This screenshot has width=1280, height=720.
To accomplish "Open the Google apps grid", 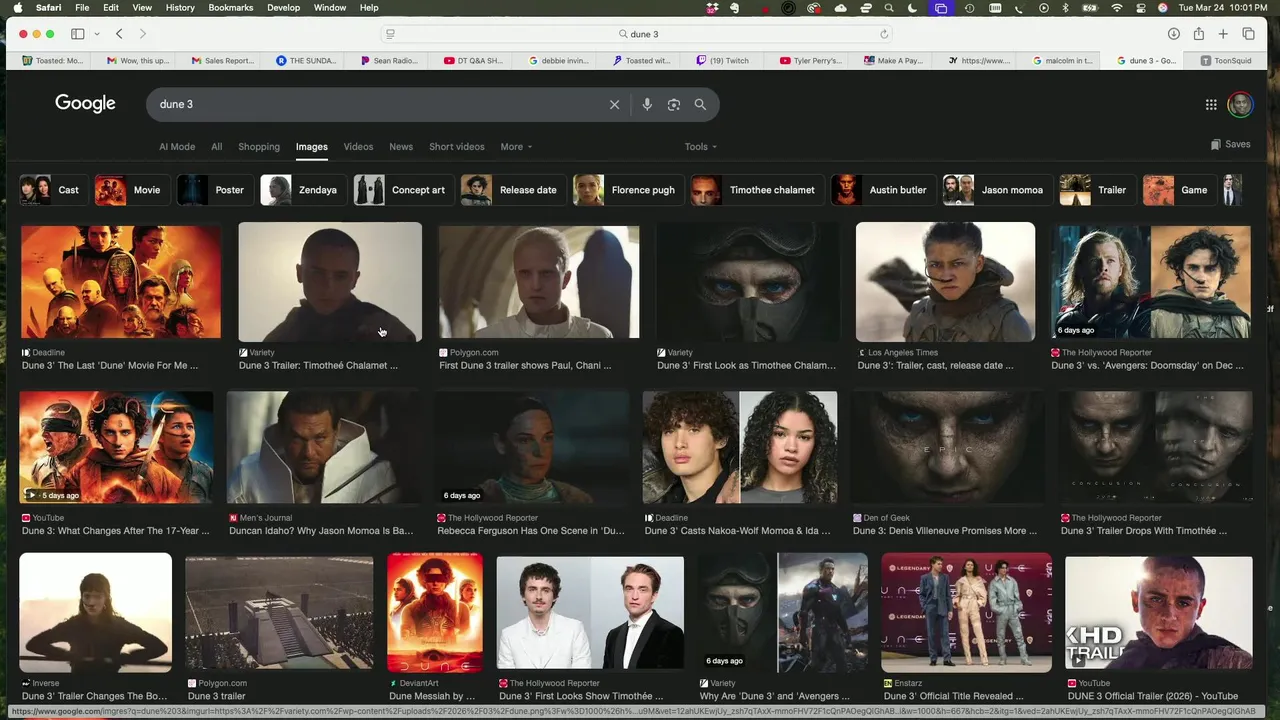I will pyautogui.click(x=1211, y=104).
